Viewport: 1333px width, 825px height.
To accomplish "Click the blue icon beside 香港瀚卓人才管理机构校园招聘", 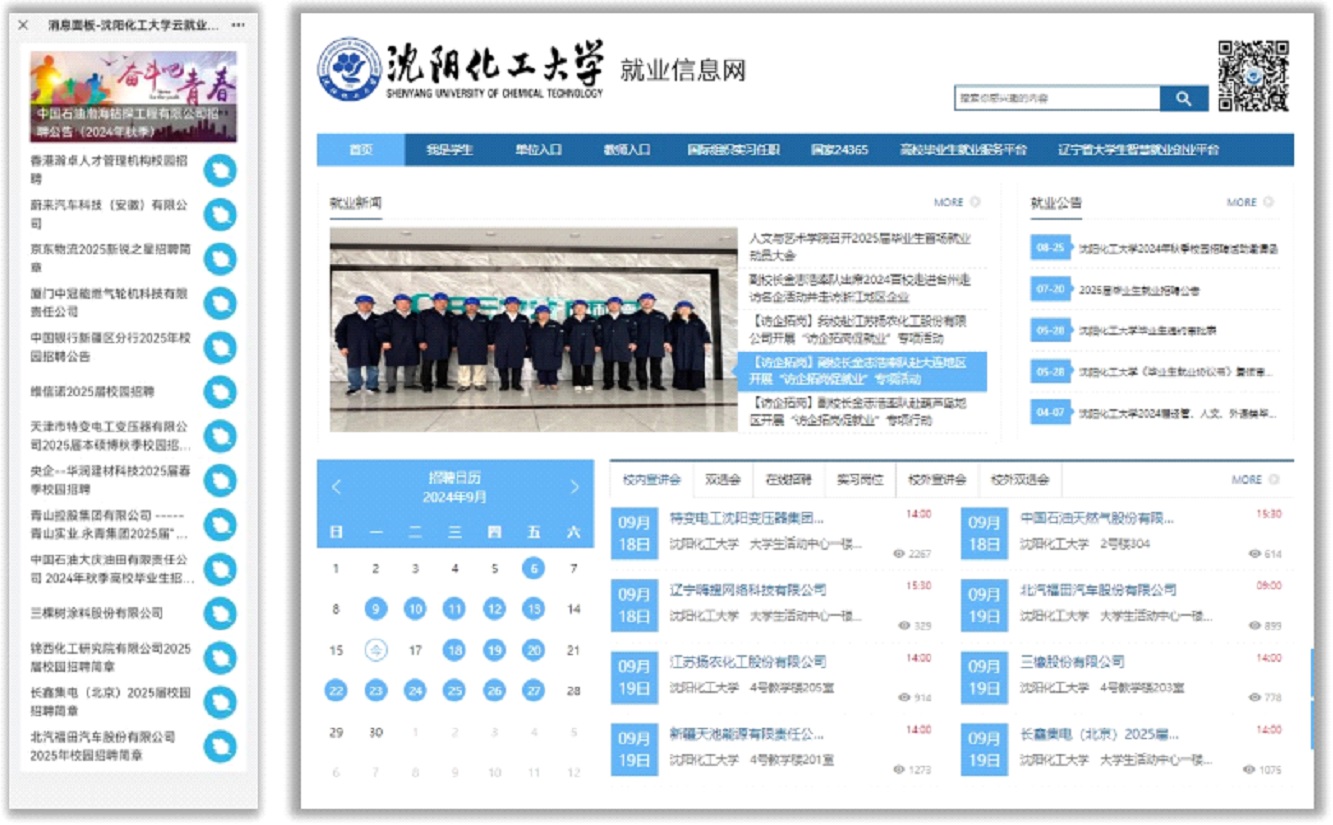I will coord(220,171).
